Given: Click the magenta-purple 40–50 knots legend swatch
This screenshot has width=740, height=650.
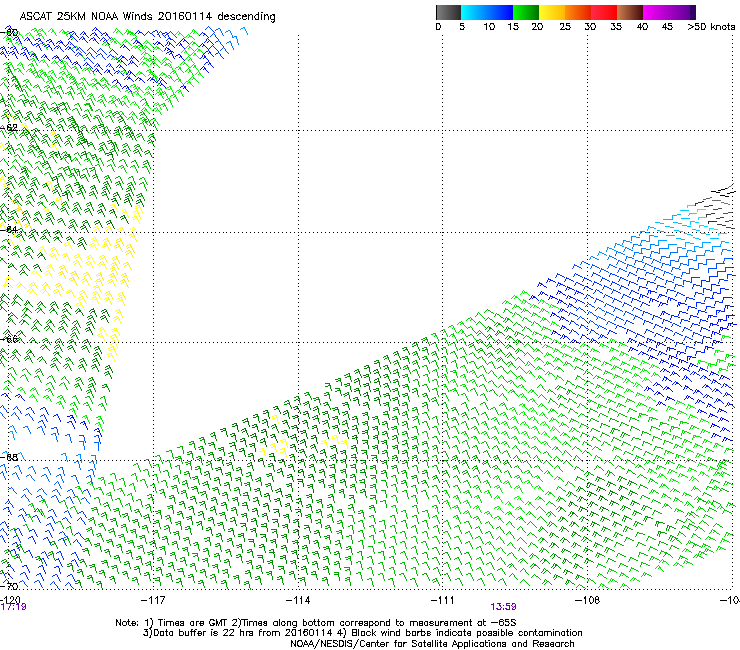Looking at the screenshot, I should [669, 12].
